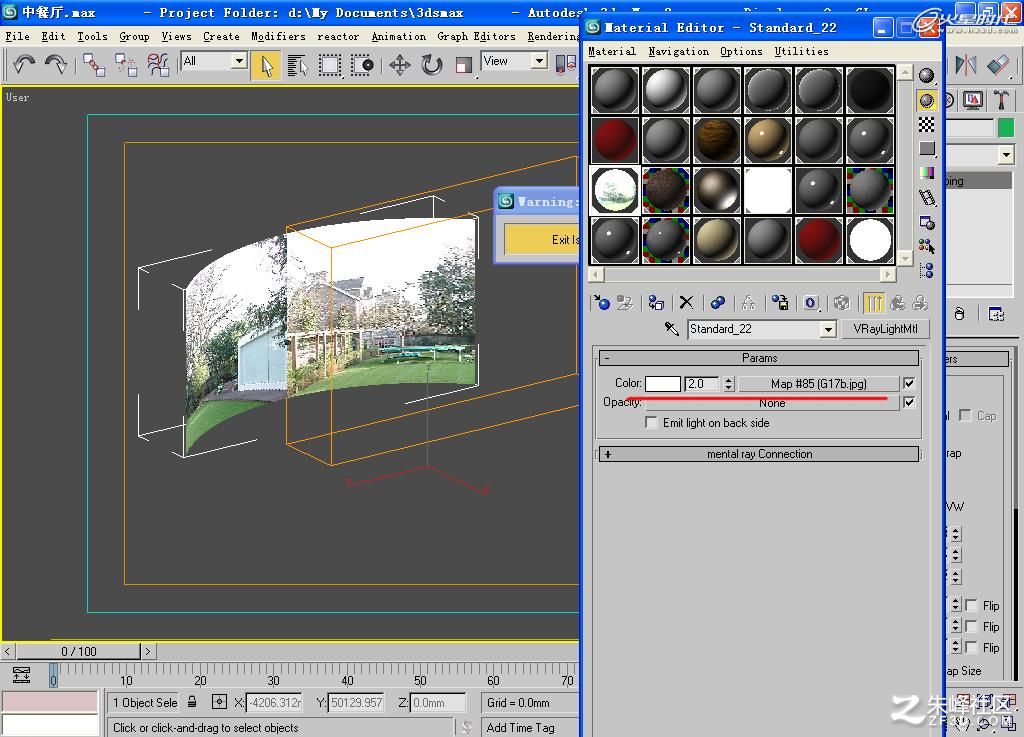Click the color multiplier 2.0 field
The image size is (1024, 737).
click(x=703, y=383)
